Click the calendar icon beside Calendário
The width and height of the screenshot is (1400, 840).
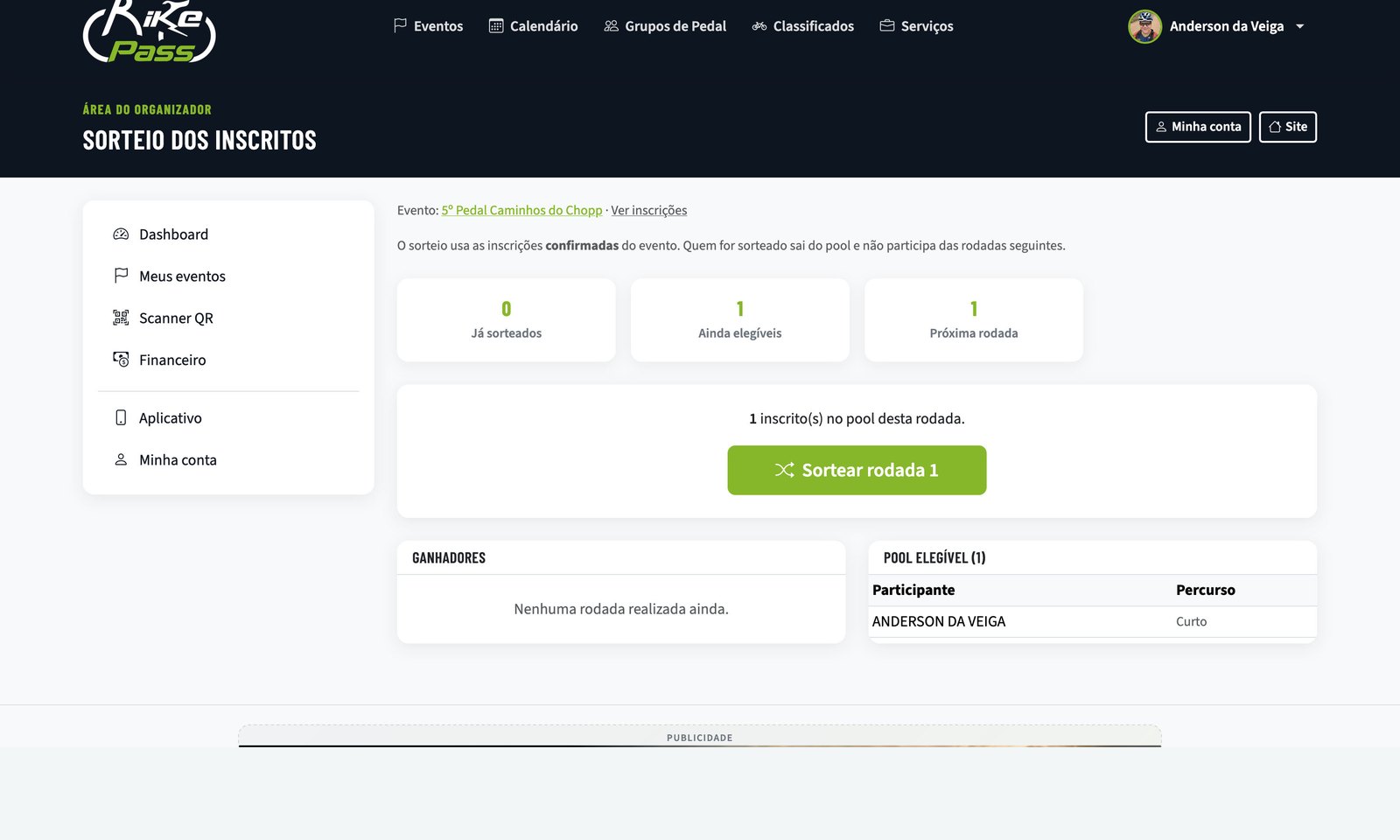496,26
